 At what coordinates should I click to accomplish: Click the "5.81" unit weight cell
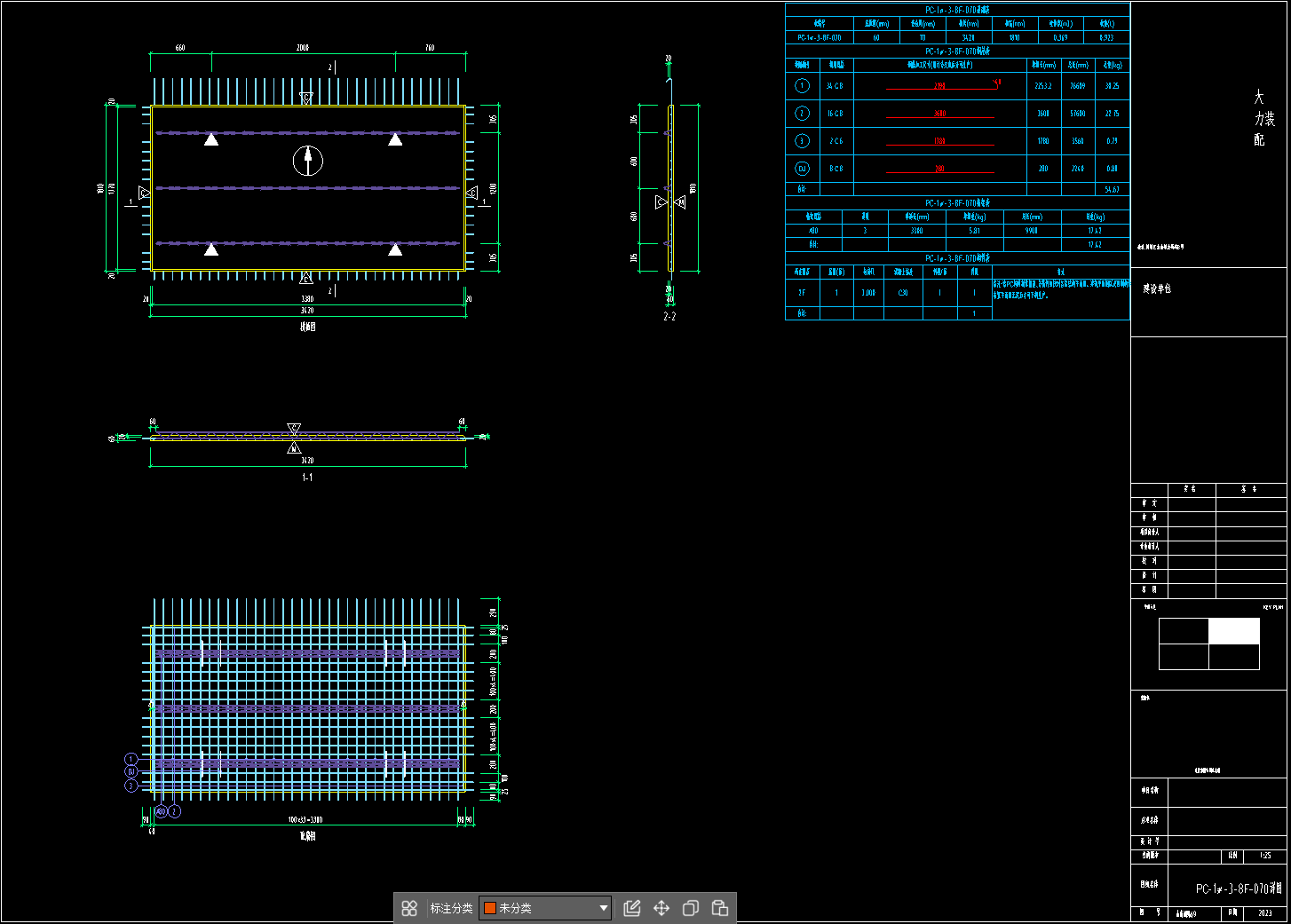(x=974, y=230)
